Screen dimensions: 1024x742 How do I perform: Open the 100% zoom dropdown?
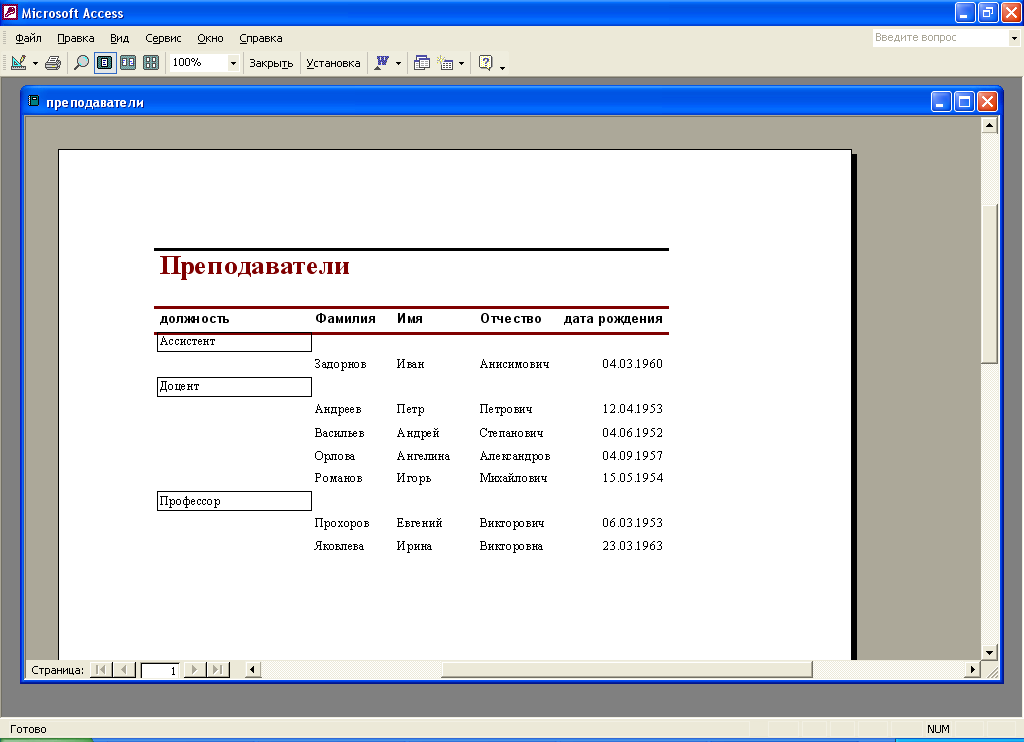click(233, 63)
